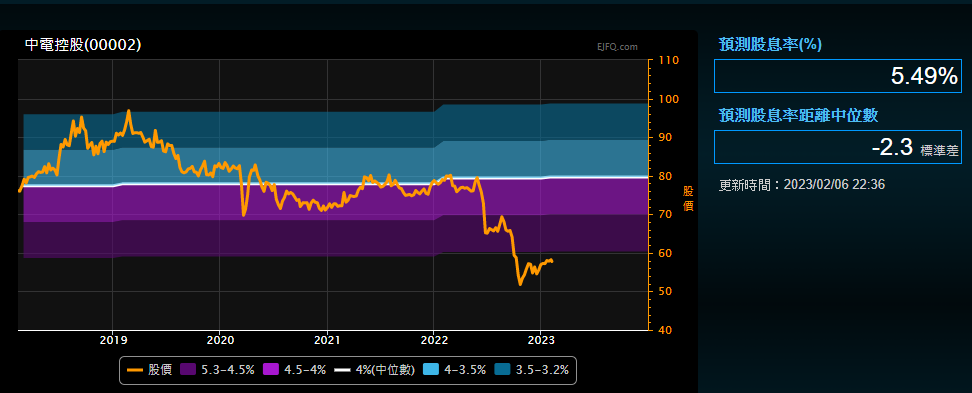
Task: Click the 預測股息率(%) heading
Action: 771,44
